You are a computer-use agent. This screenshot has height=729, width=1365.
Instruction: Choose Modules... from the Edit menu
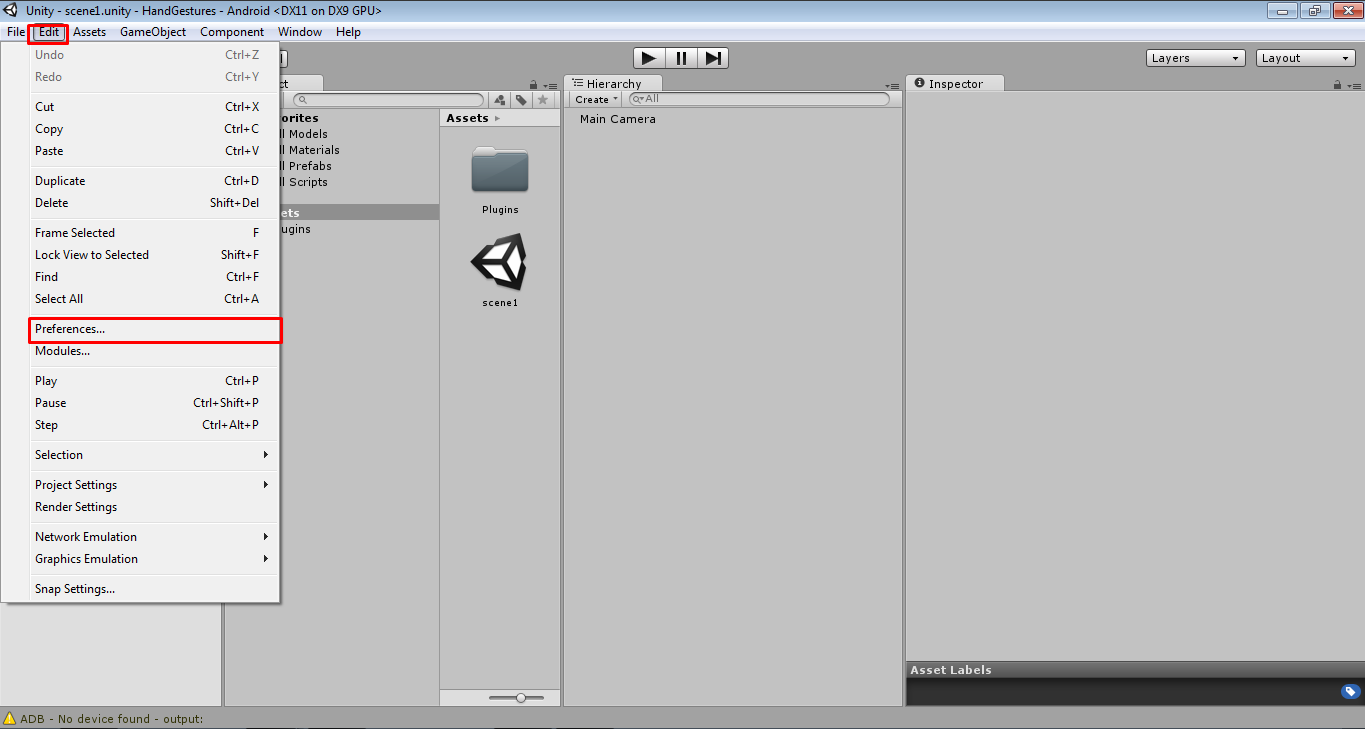155,351
